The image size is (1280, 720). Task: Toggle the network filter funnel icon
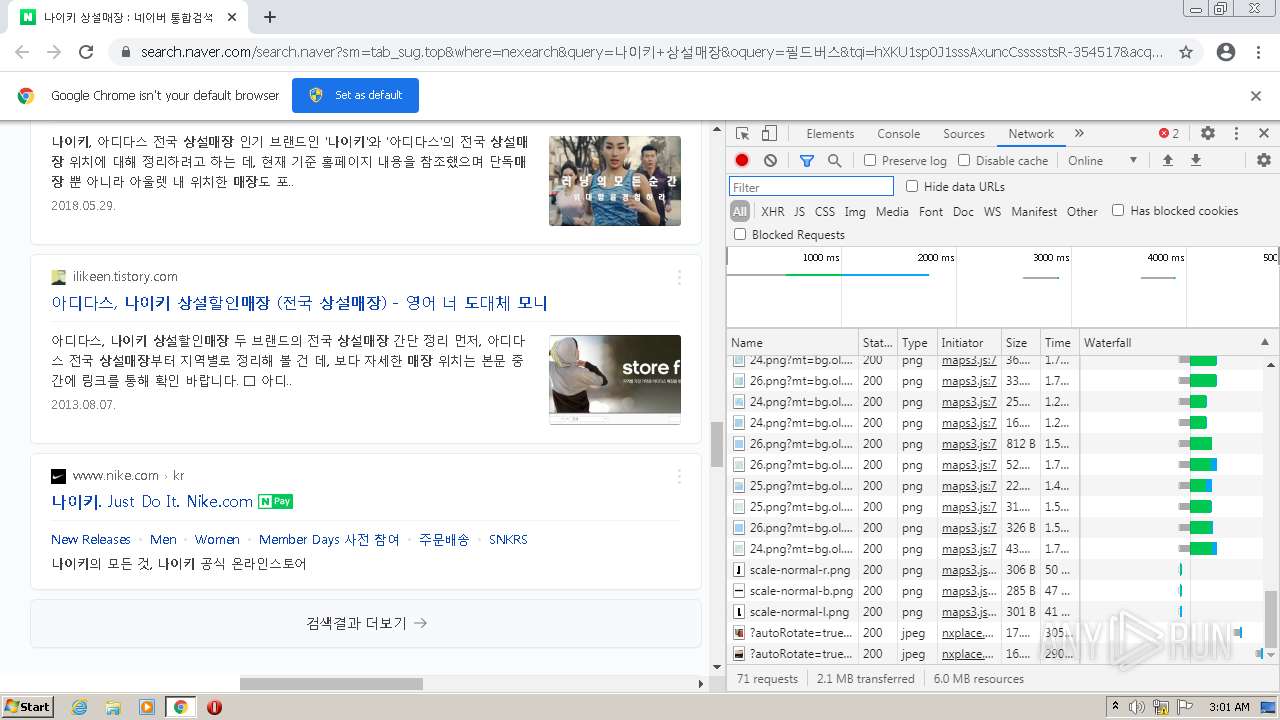point(807,160)
